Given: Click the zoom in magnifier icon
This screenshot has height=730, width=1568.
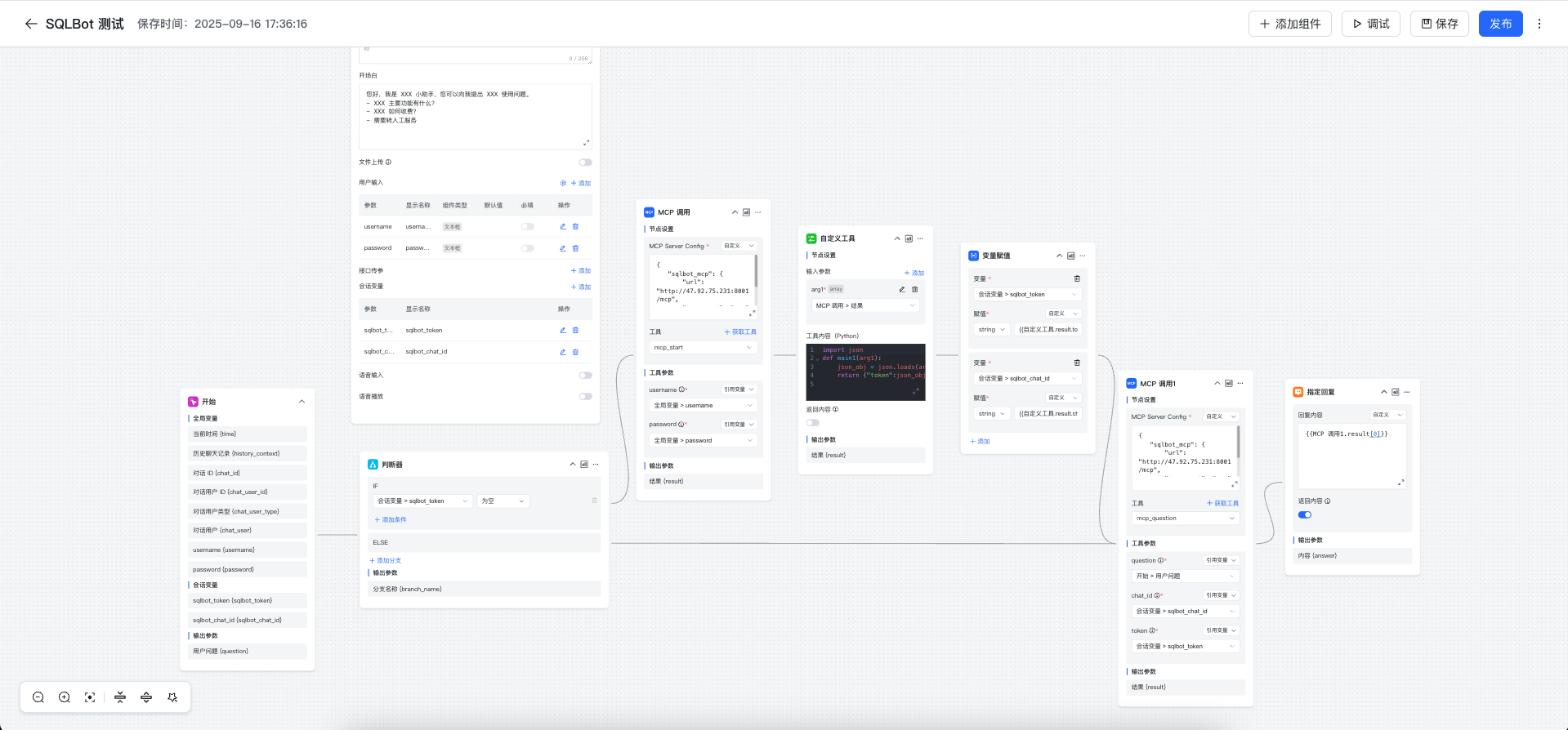Looking at the screenshot, I should 65,697.
